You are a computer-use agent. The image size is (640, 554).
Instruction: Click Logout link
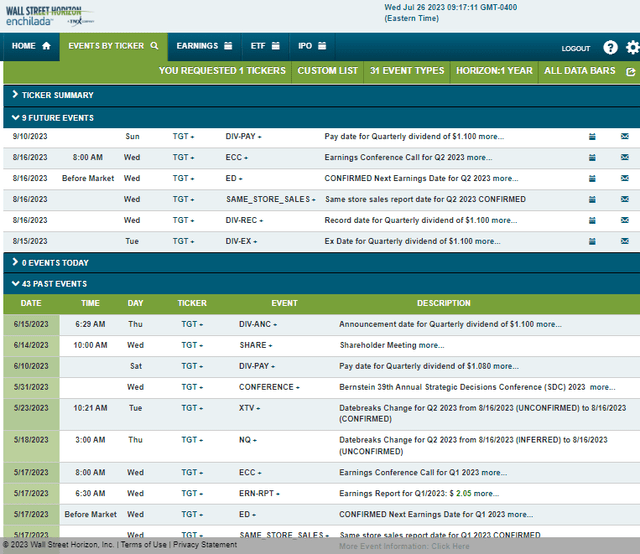coord(576,49)
